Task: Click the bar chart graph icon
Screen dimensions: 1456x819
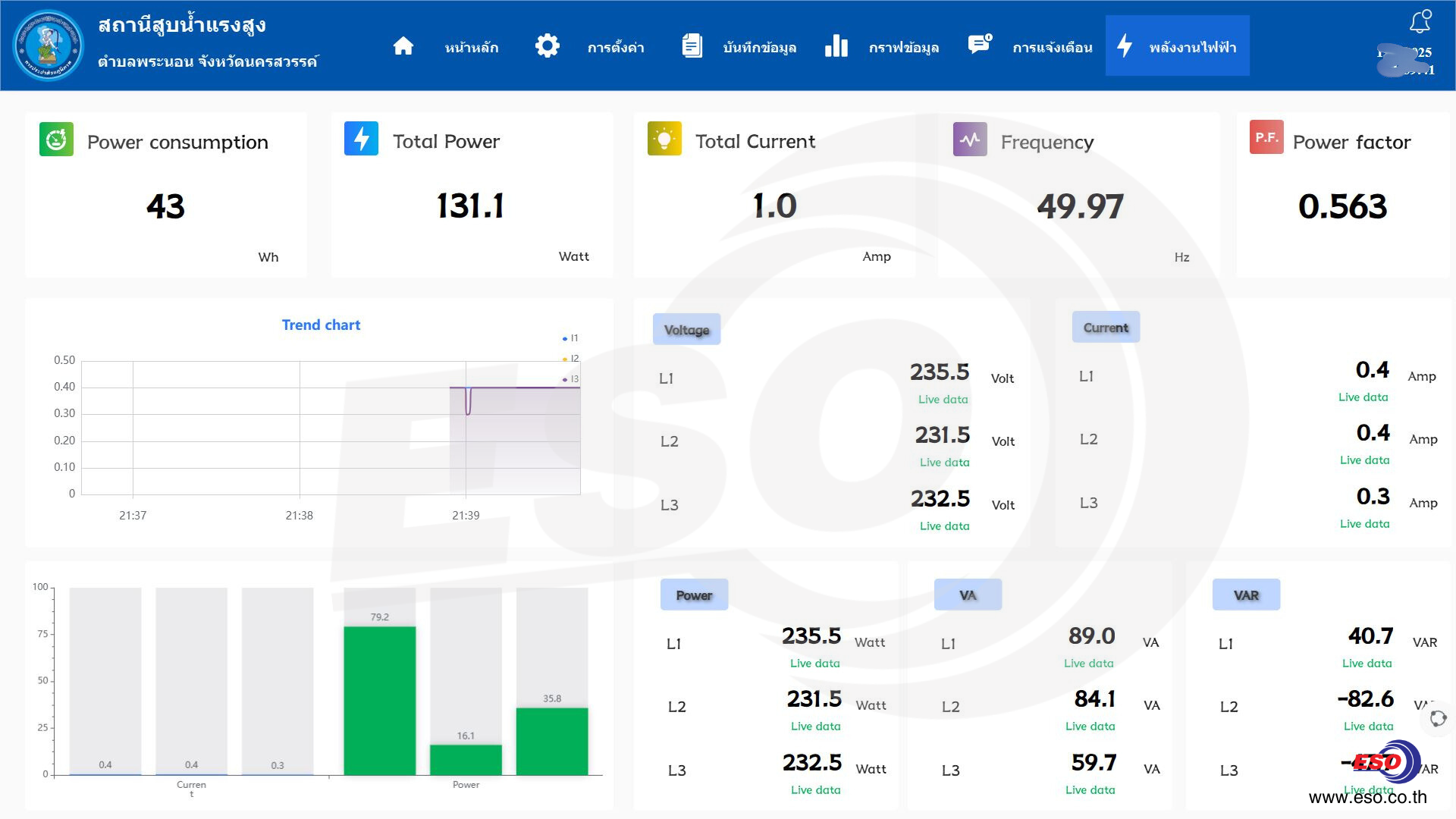Action: [x=836, y=46]
